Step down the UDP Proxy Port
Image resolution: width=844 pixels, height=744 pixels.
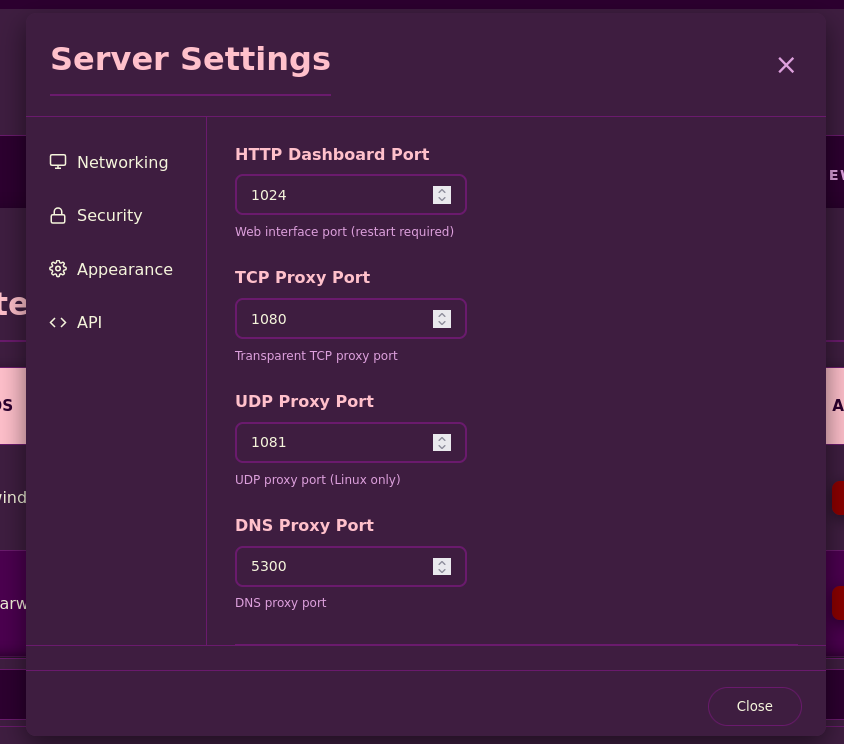click(x=442, y=447)
